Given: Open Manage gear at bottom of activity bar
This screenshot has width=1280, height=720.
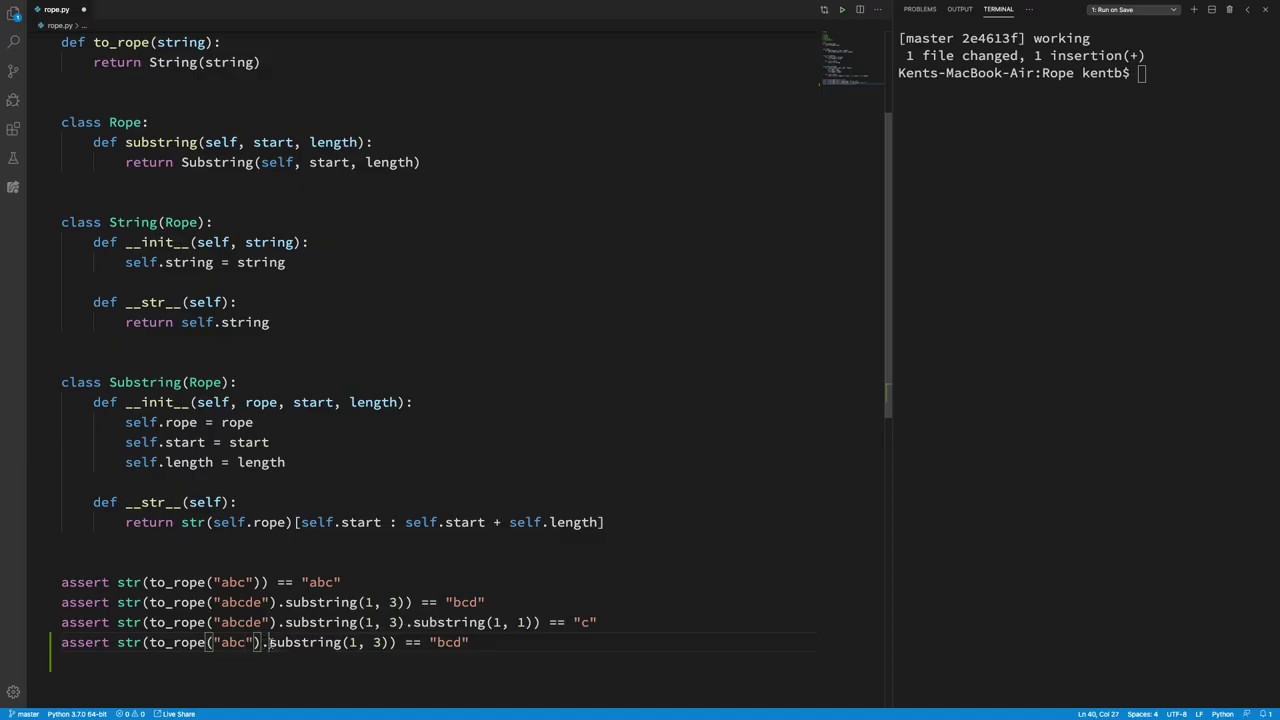Looking at the screenshot, I should 13,692.
